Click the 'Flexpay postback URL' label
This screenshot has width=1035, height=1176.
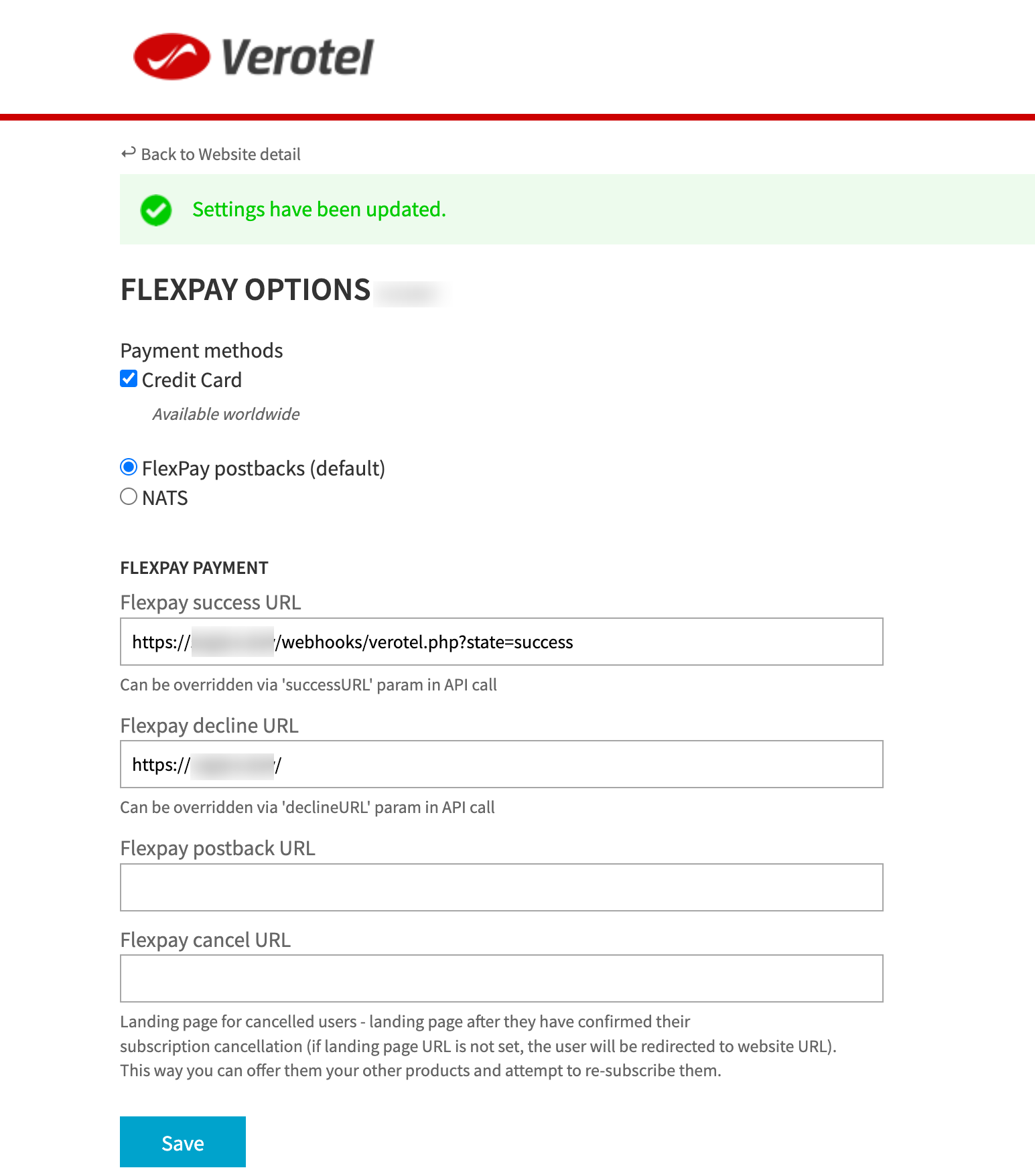218,849
